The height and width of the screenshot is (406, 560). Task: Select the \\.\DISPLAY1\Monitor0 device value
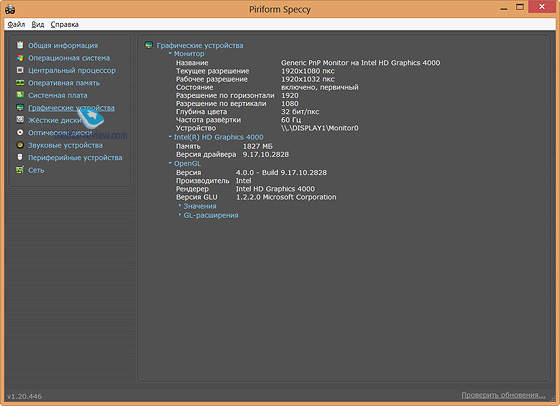(x=320, y=128)
